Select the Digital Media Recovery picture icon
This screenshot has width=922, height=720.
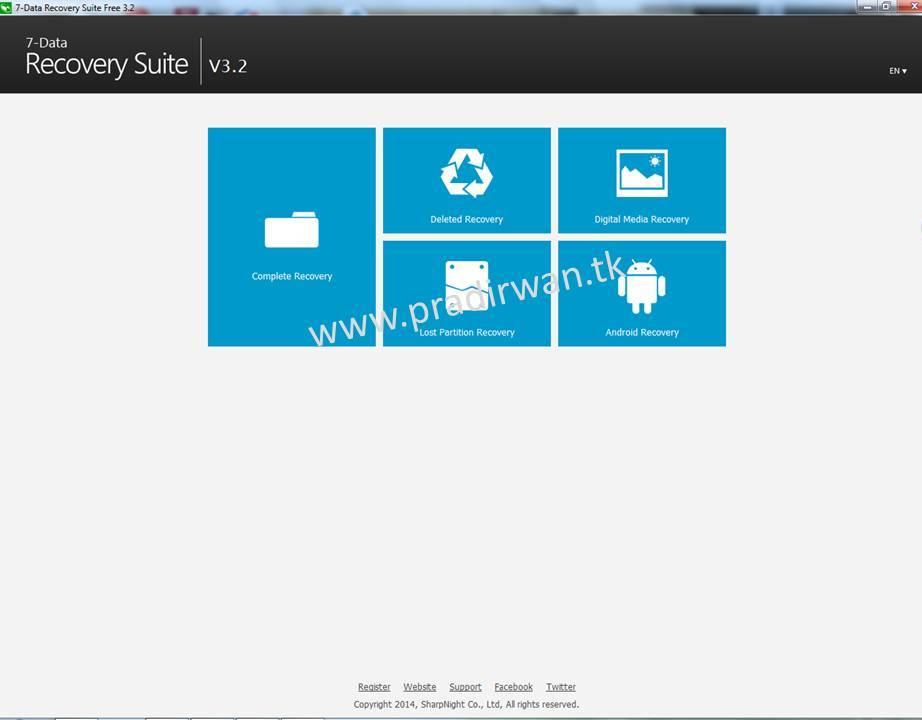coord(642,173)
